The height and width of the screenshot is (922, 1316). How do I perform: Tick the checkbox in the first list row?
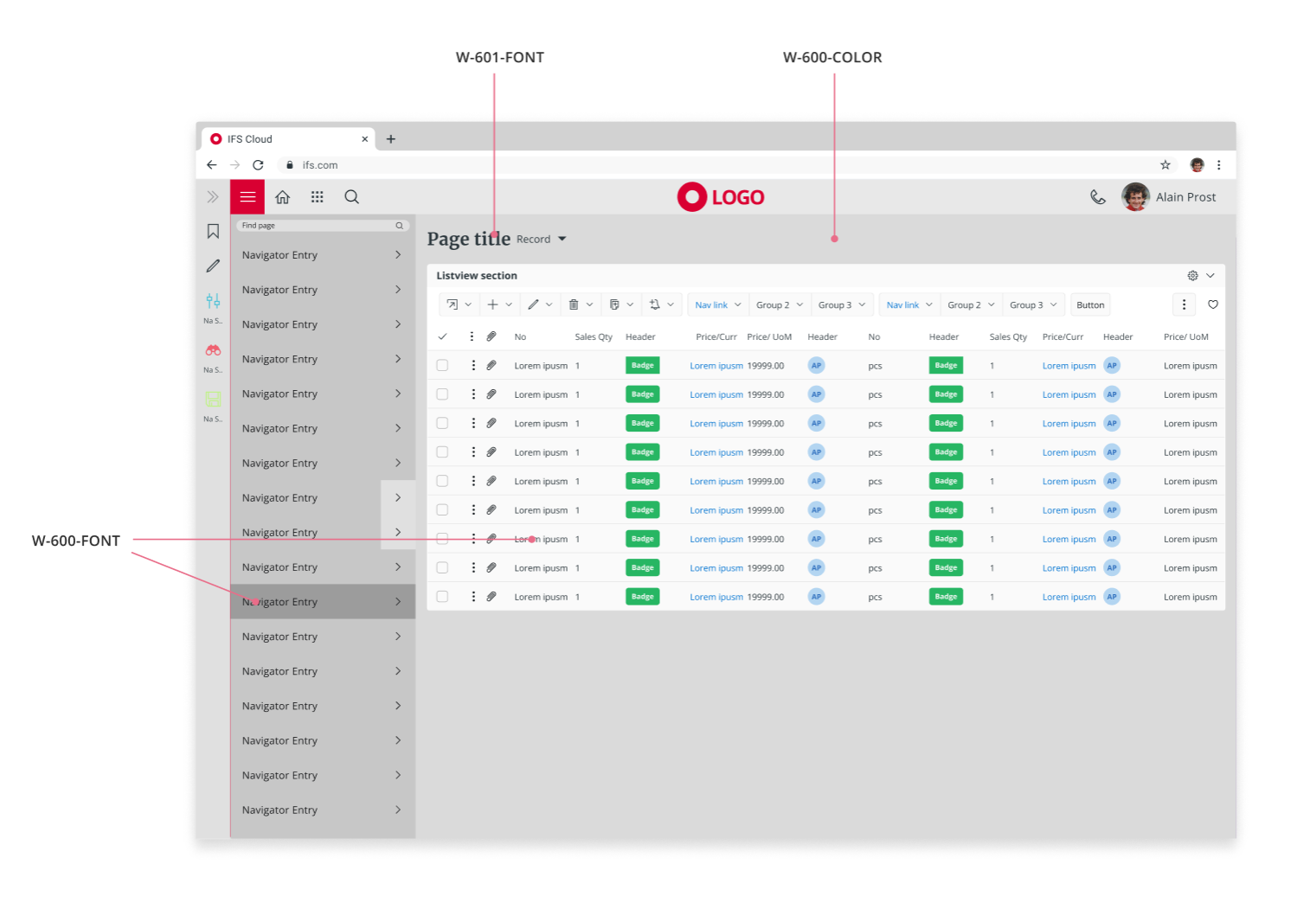pyautogui.click(x=442, y=366)
